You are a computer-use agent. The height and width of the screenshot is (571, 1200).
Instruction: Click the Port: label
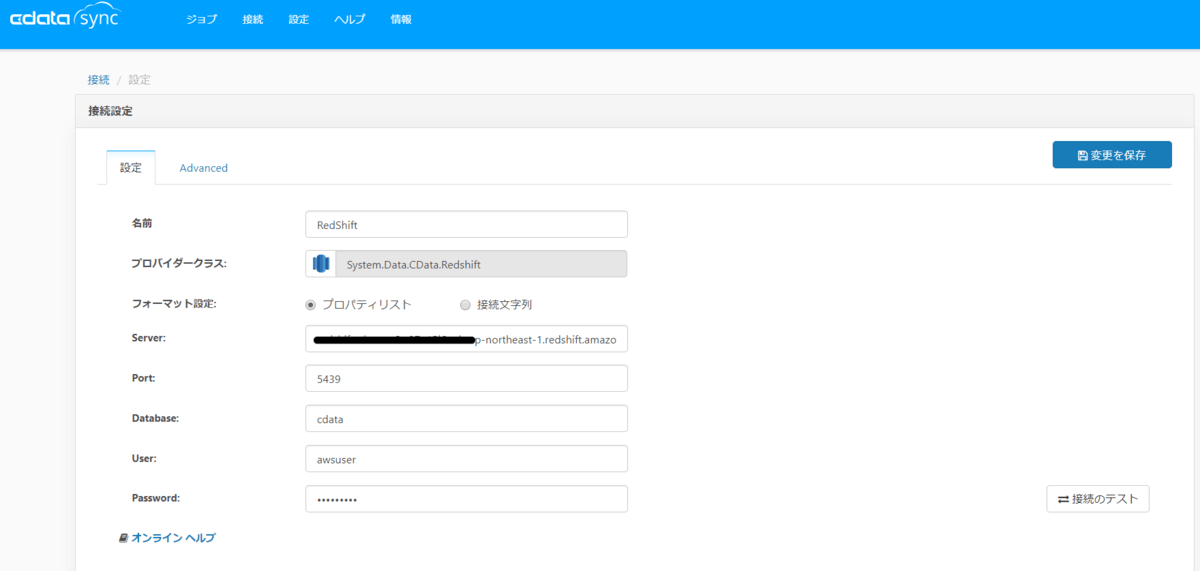pos(143,378)
